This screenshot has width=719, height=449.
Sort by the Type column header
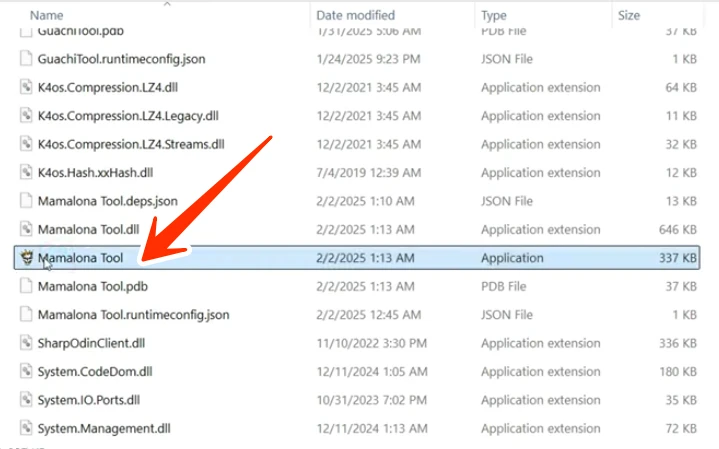[493, 15]
